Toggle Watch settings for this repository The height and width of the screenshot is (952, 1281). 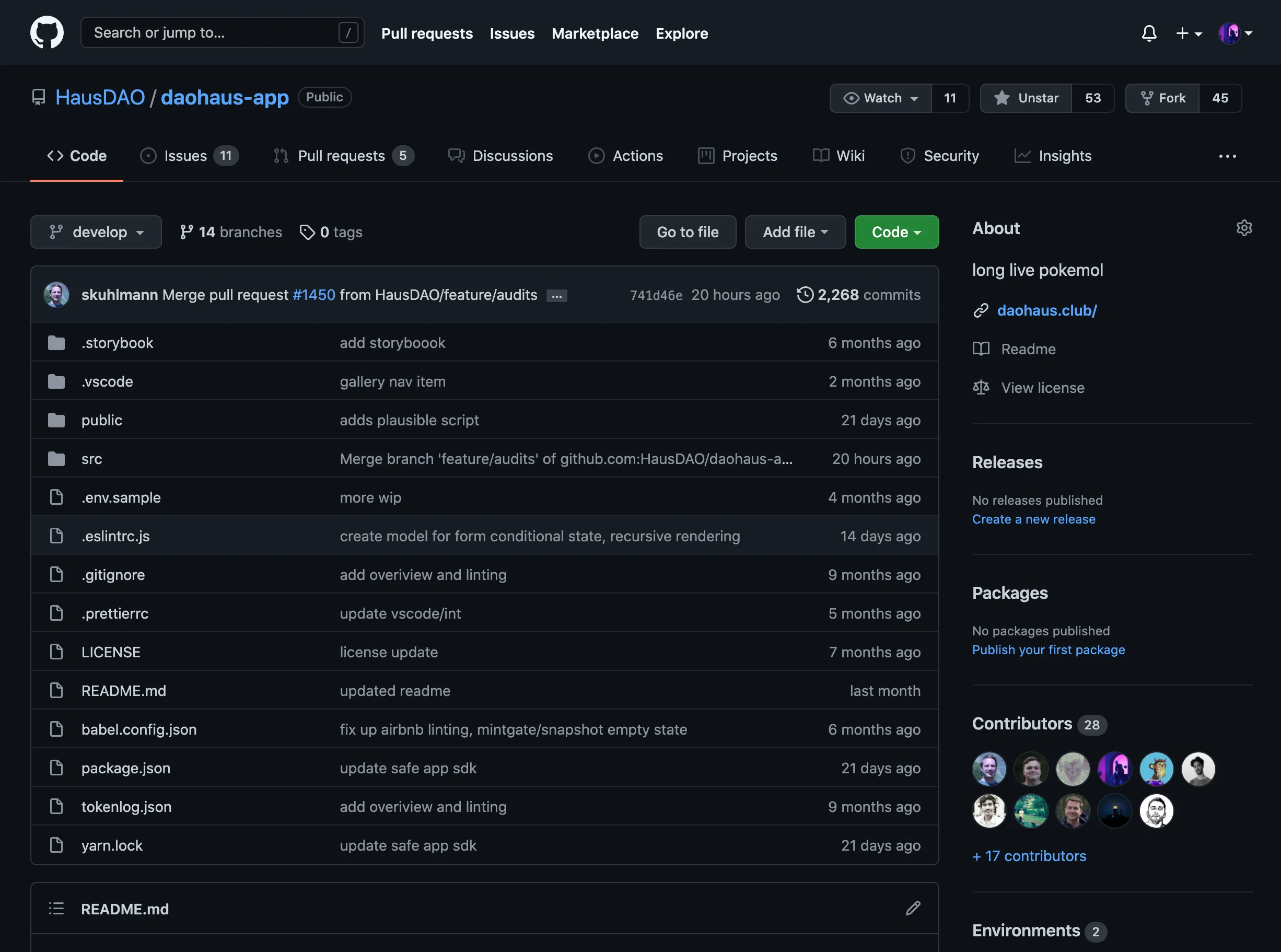[x=880, y=98]
